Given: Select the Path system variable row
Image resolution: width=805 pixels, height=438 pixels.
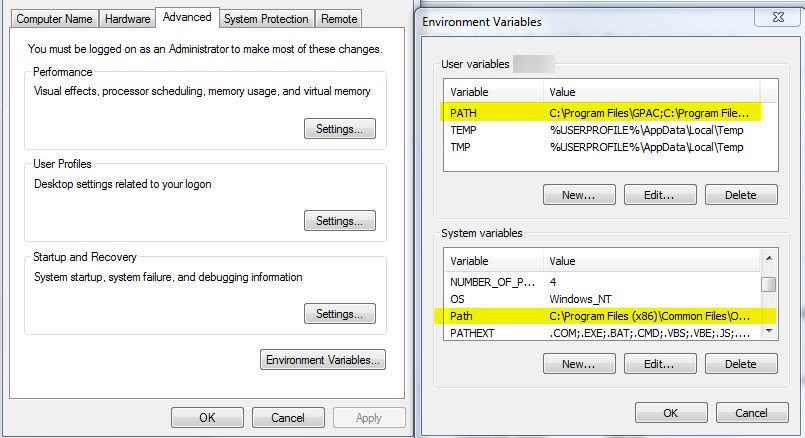Looking at the screenshot, I should (x=600, y=316).
